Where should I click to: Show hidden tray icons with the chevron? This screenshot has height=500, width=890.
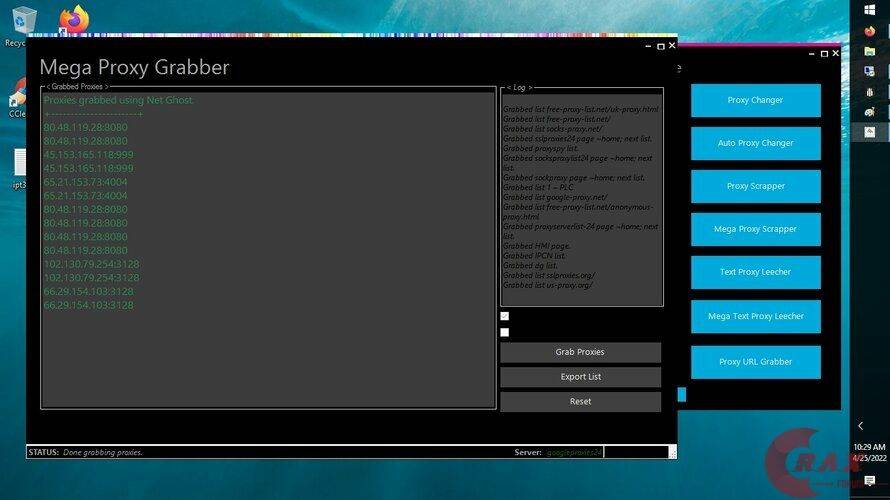[860, 426]
